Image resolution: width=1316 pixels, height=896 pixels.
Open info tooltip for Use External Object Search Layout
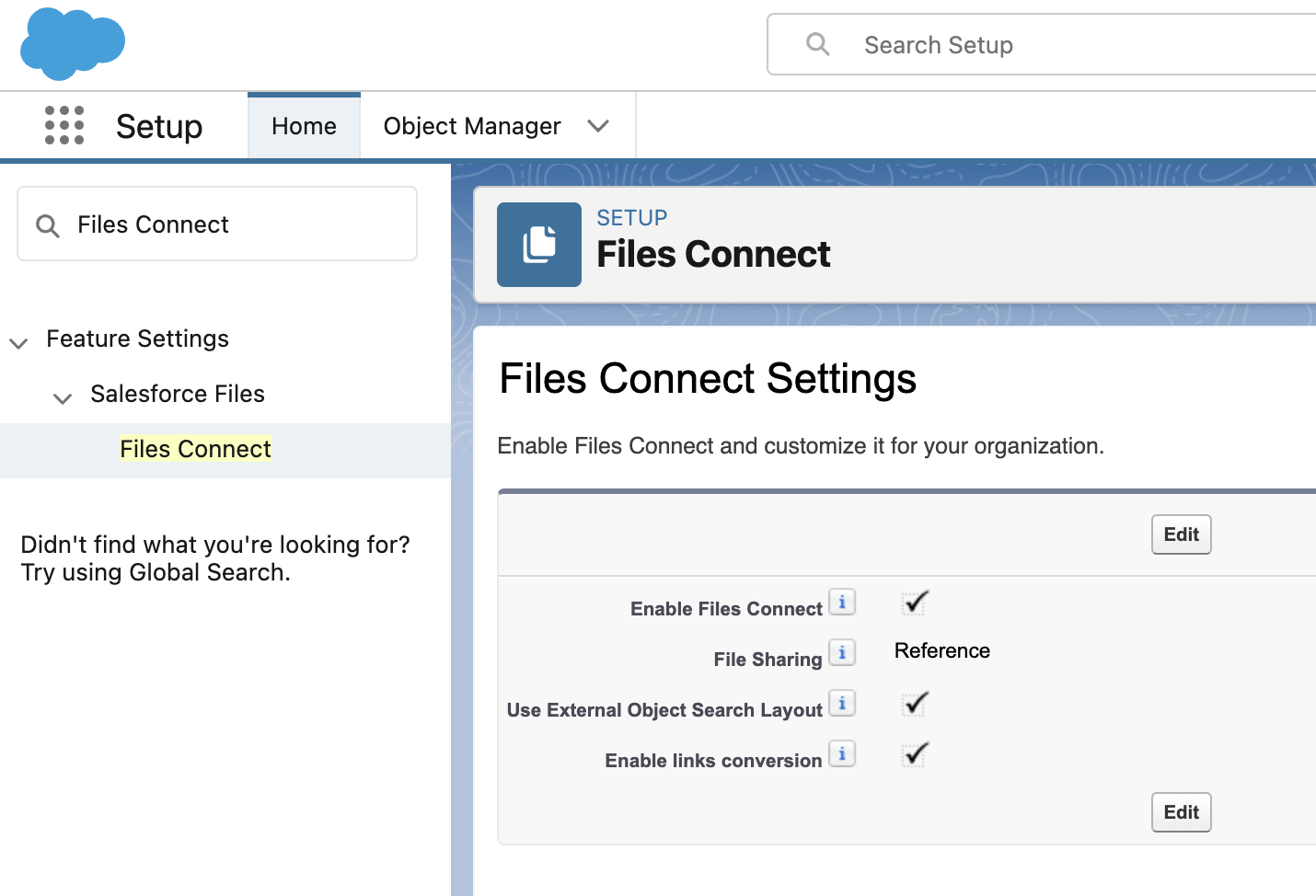pos(842,703)
